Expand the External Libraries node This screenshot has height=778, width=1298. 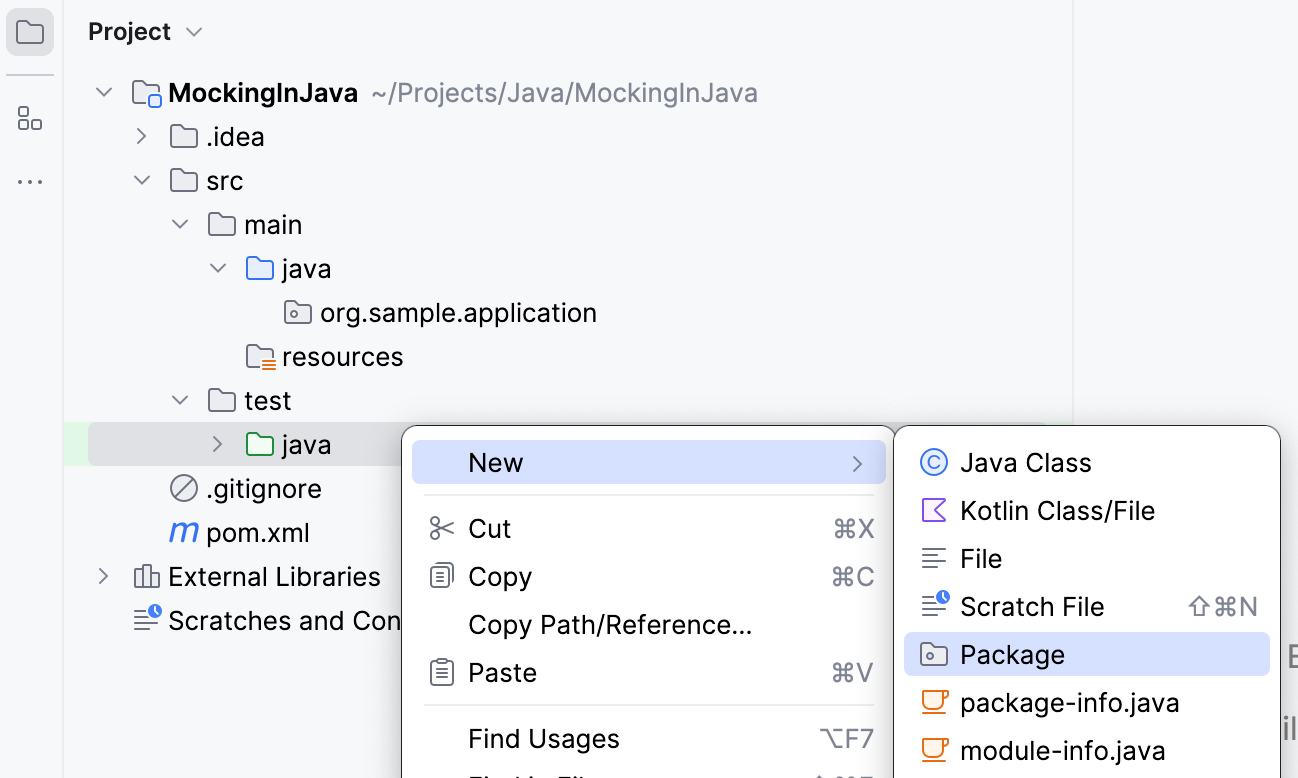pos(104,576)
